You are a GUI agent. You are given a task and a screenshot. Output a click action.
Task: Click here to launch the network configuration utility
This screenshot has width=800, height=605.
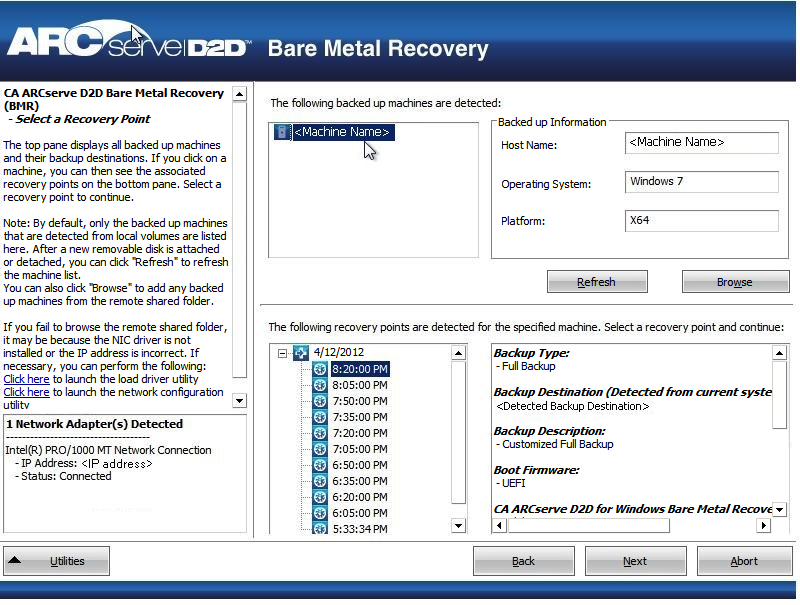point(26,391)
